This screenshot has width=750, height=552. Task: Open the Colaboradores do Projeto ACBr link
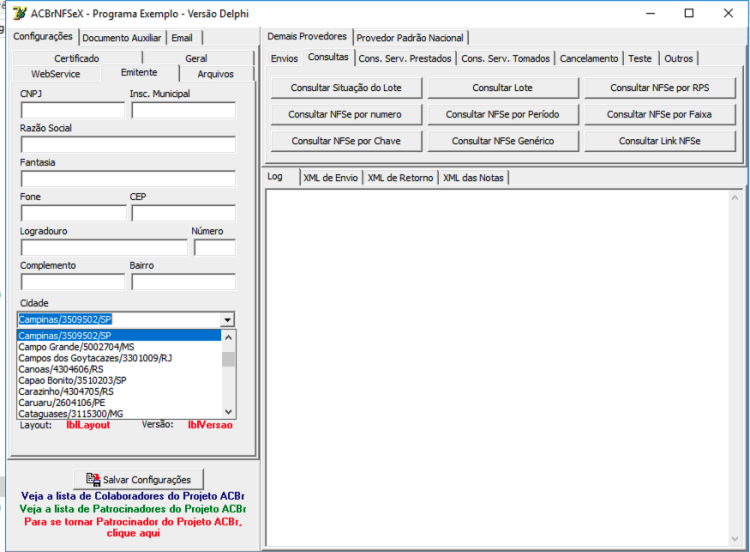pyautogui.click(x=132, y=496)
